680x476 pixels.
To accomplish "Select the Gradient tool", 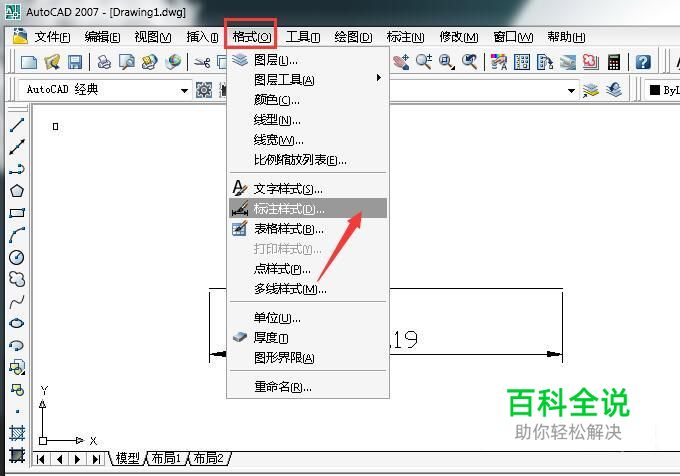I will click(x=17, y=455).
